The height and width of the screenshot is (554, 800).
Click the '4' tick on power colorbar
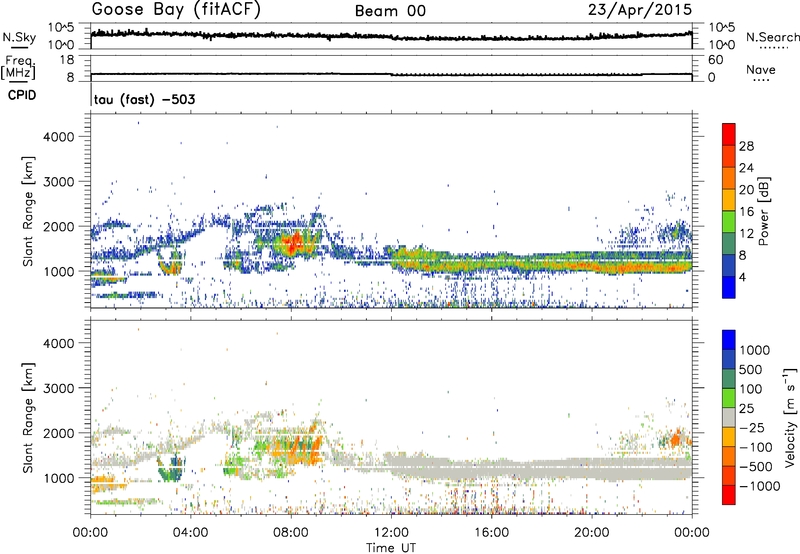[x=743, y=277]
